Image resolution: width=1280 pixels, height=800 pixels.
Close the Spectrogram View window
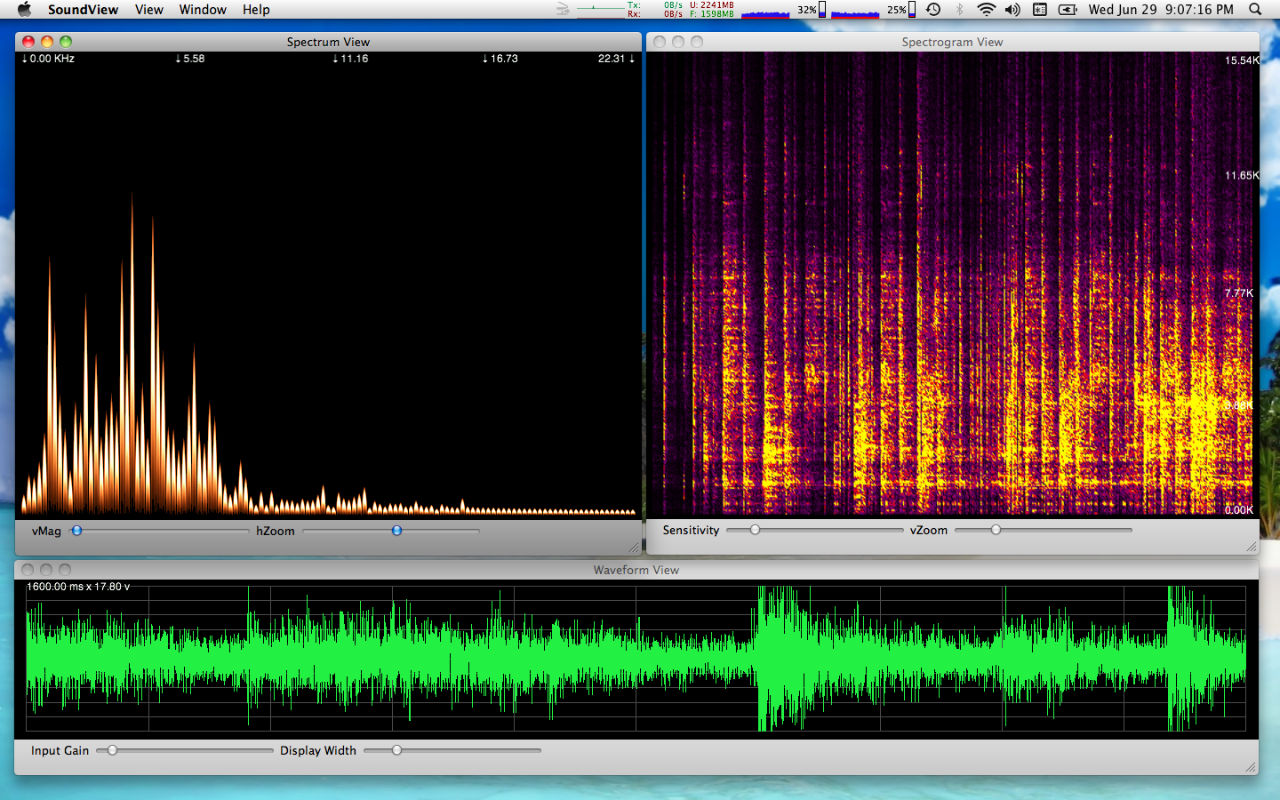pos(659,42)
